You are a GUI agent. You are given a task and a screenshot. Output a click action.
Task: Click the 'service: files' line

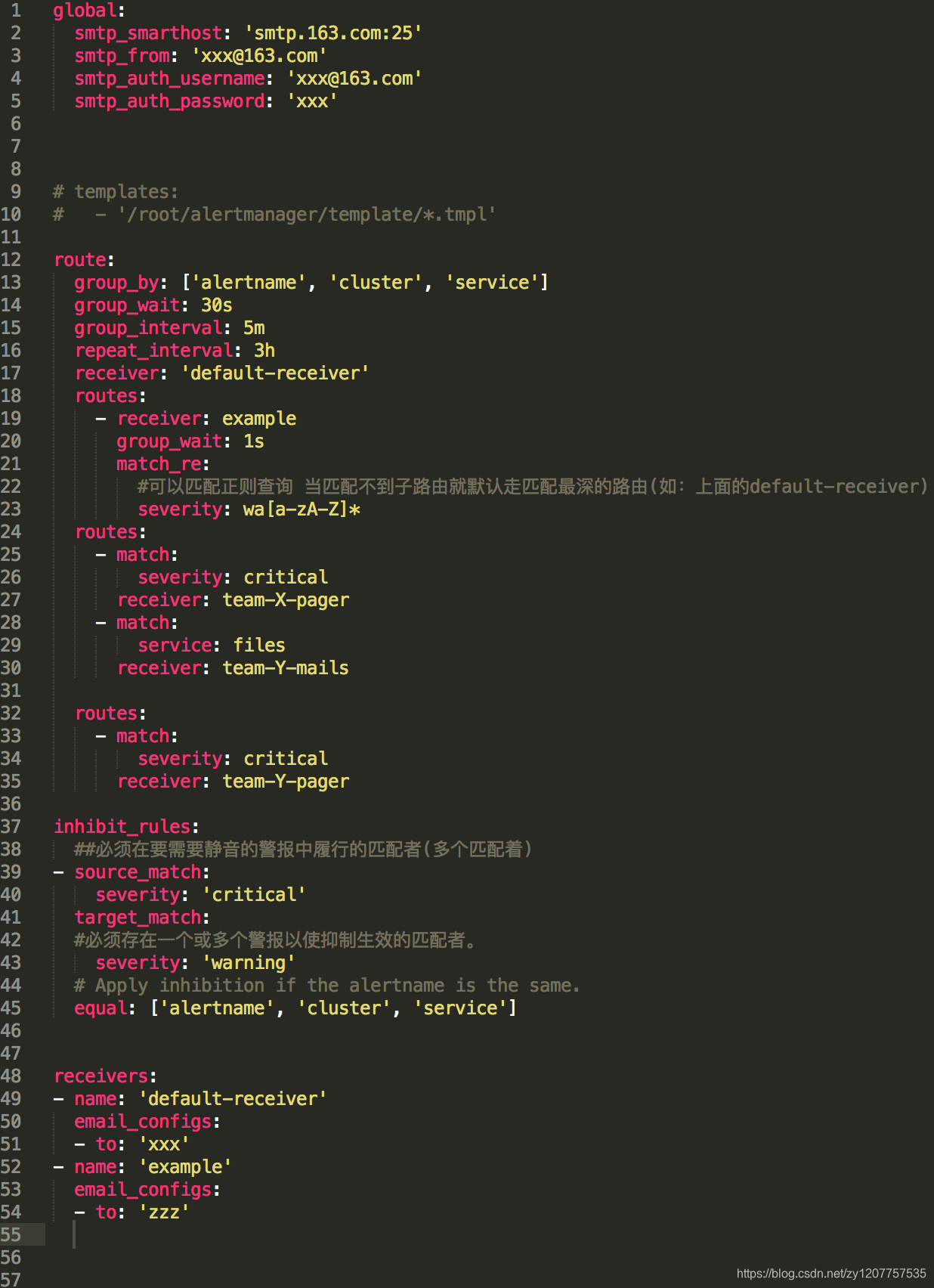coord(212,646)
